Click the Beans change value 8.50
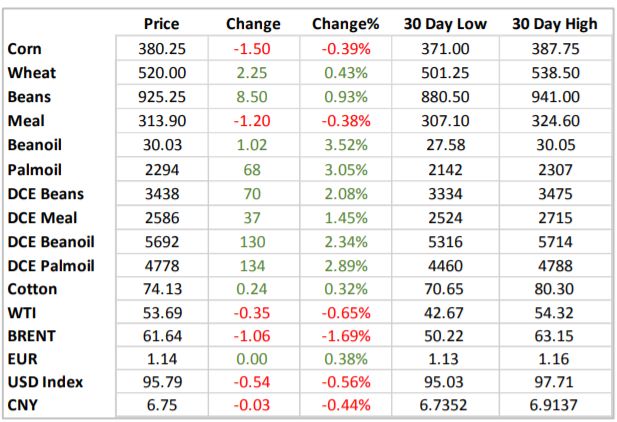This screenshot has width=617, height=422. [253, 97]
